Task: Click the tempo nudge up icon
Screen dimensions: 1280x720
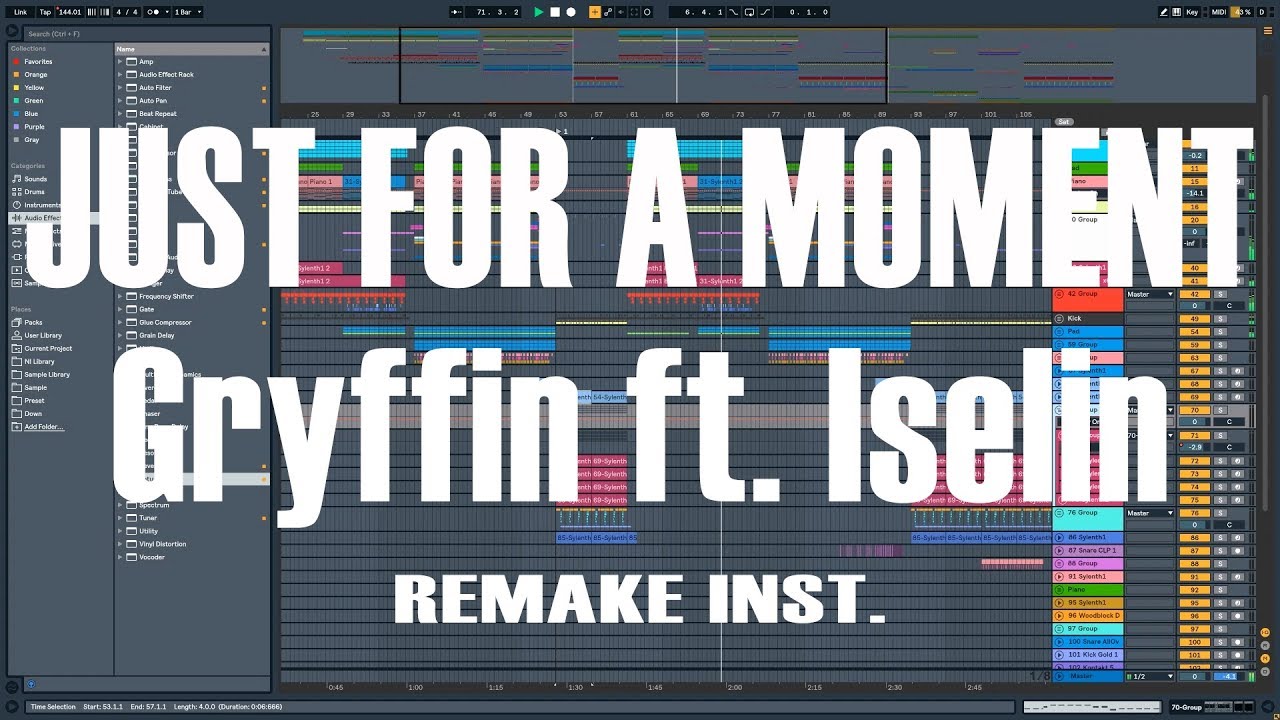Action: click(104, 12)
